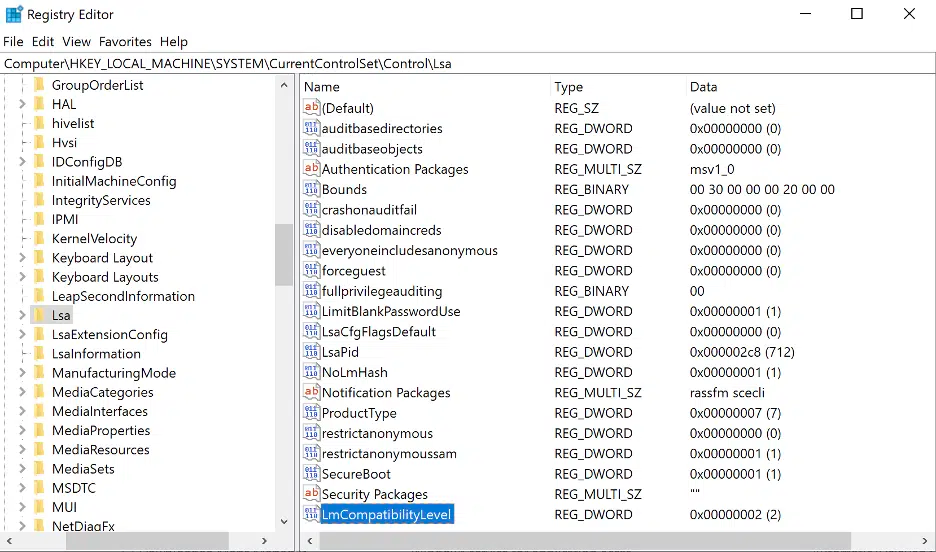Click the values pane scroll right arrow
936x552 pixels.
tap(925, 541)
